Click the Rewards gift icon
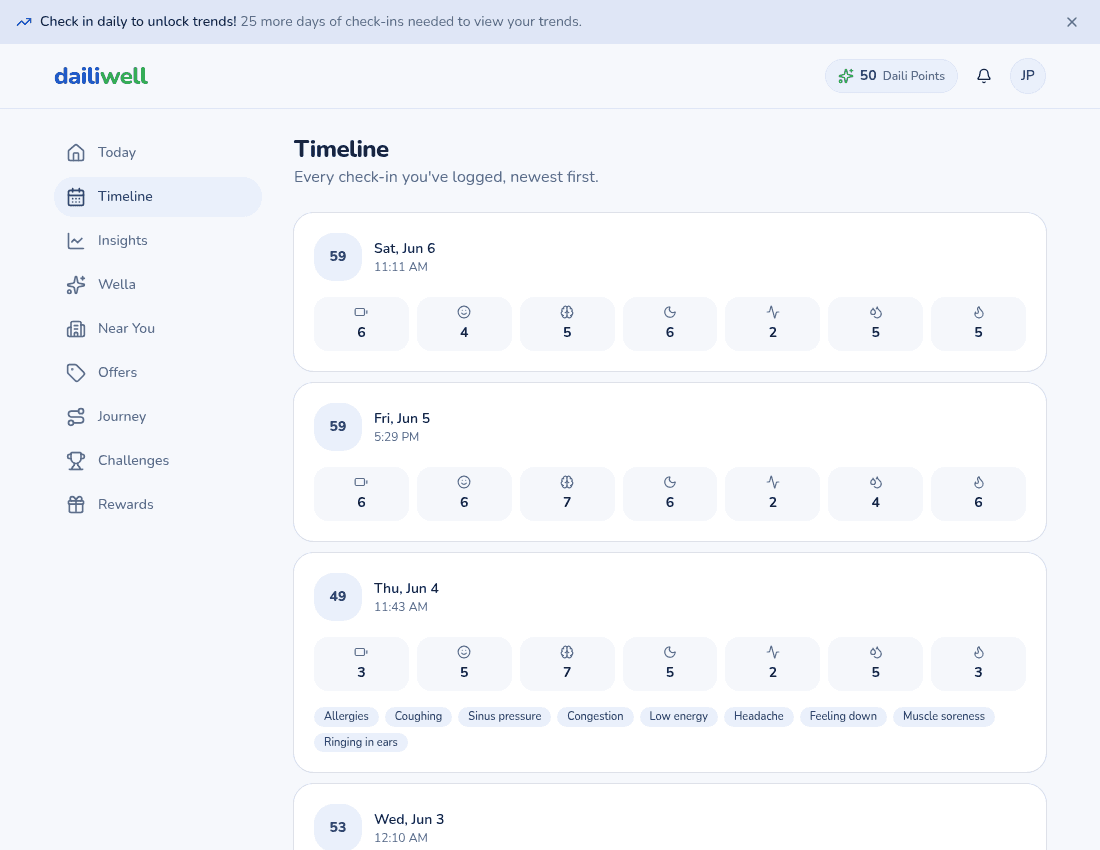The width and height of the screenshot is (1100, 850). coord(76,504)
